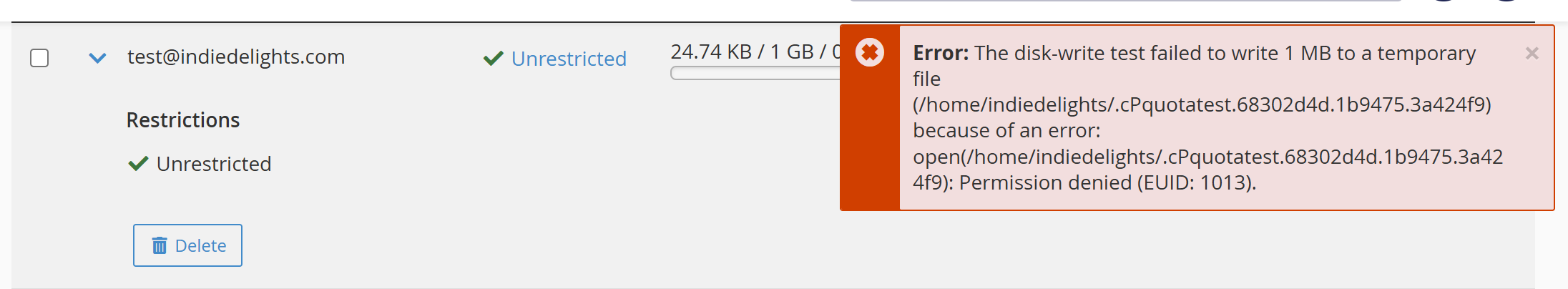Open the blue Unrestricted link
Viewport: 1568px width, 289px height.
[569, 59]
